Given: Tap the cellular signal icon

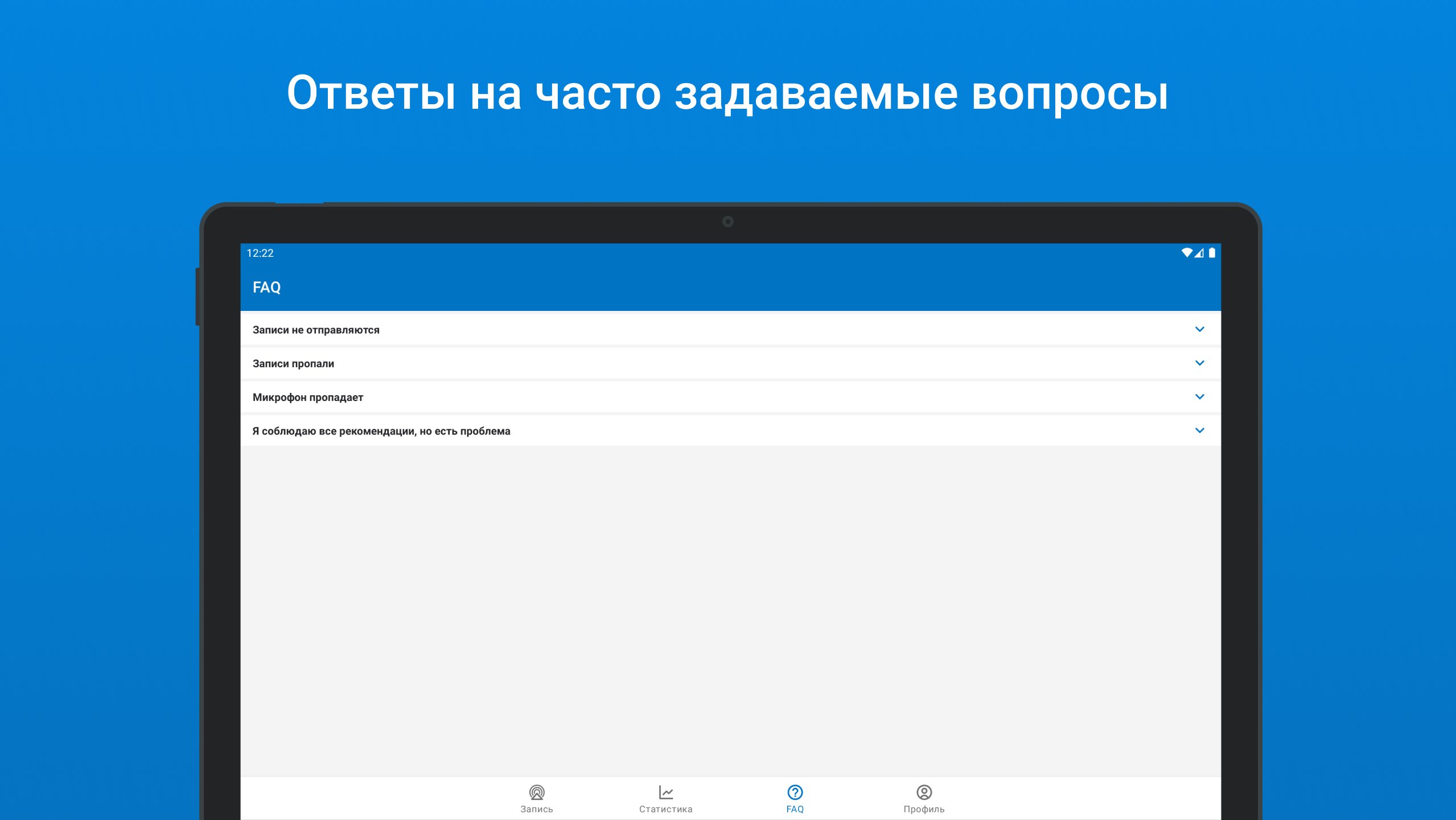Looking at the screenshot, I should click(1199, 252).
